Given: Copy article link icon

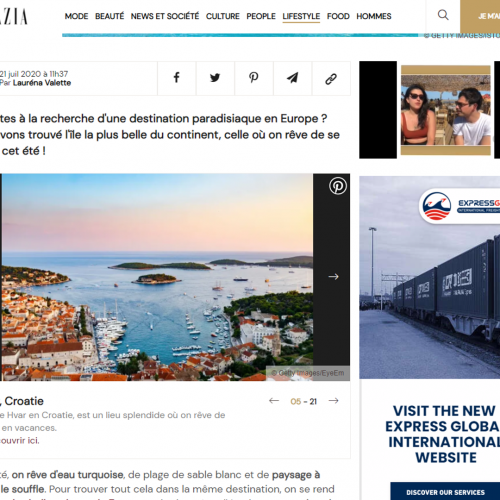Looking at the screenshot, I should click(331, 78).
